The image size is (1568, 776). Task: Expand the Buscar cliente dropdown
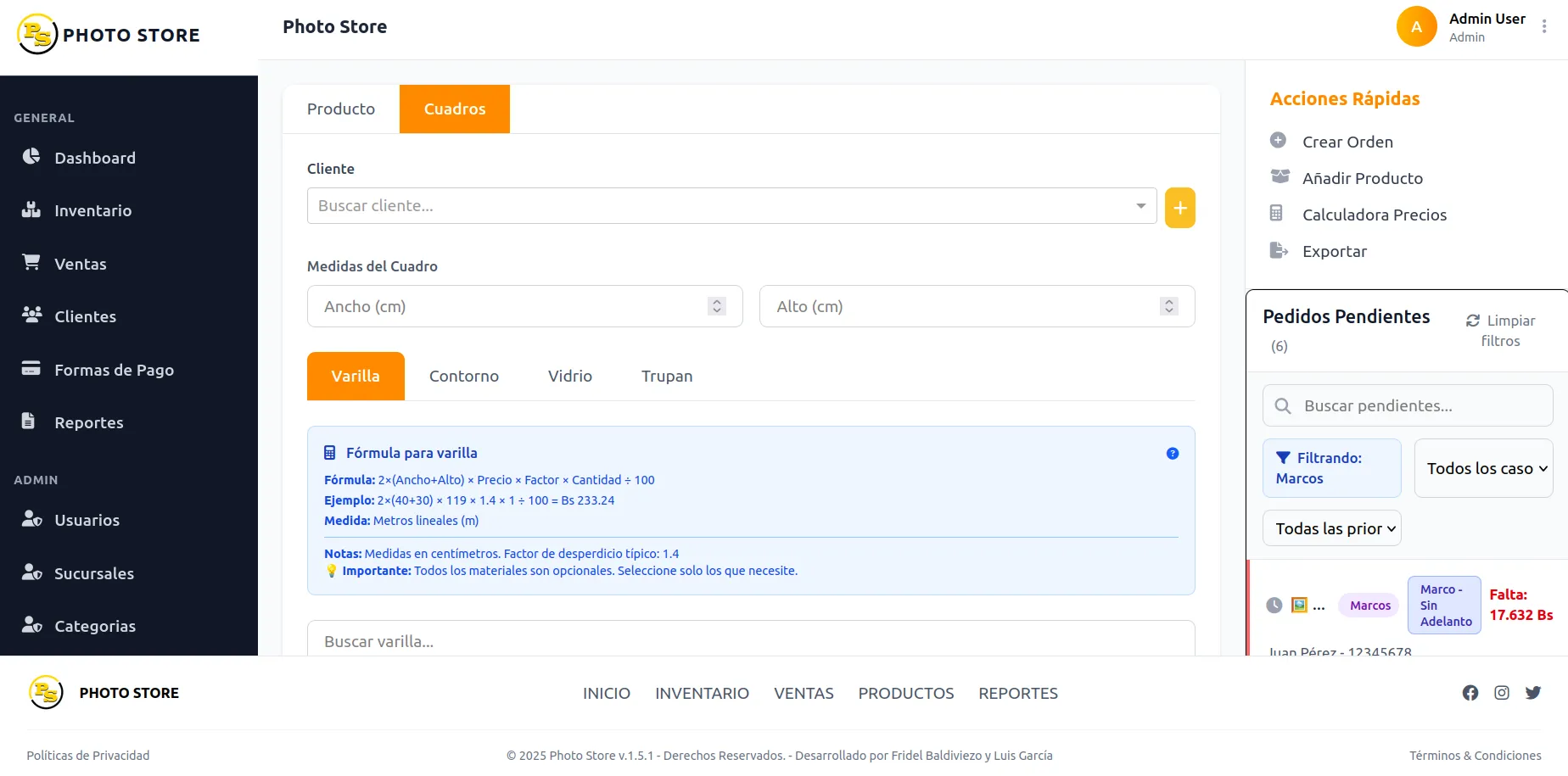click(1140, 206)
